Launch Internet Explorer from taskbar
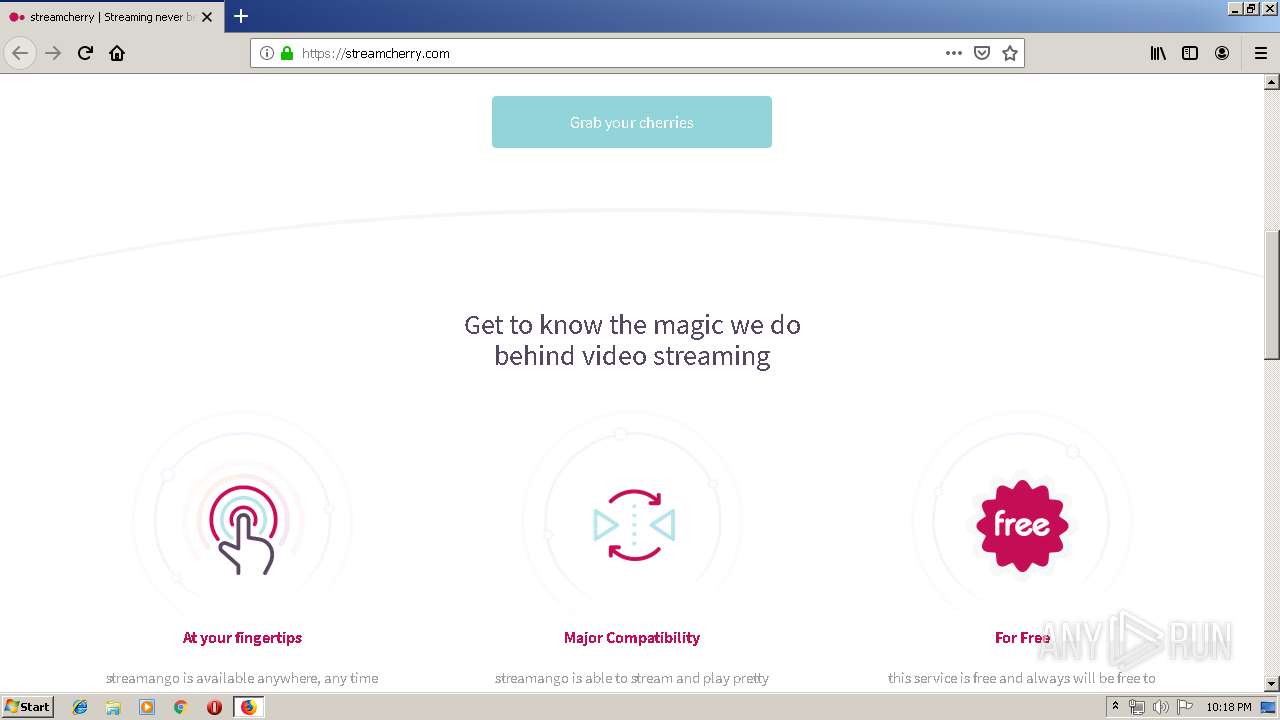This screenshot has width=1280, height=720. click(x=80, y=707)
